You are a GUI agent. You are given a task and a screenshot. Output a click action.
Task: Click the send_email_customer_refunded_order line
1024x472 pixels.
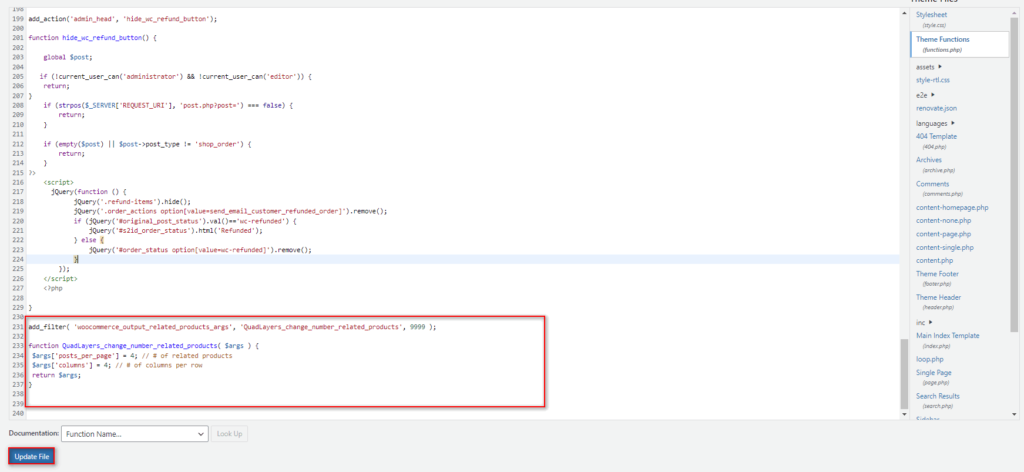point(231,211)
